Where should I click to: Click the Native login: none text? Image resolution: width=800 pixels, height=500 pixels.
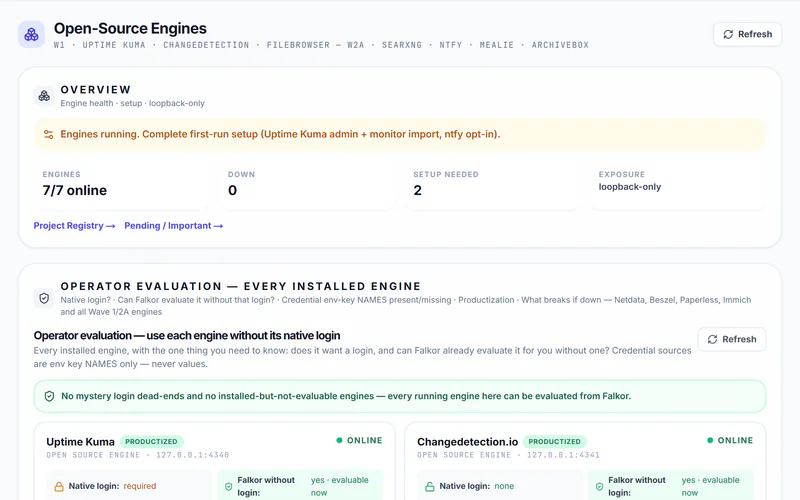pos(477,486)
